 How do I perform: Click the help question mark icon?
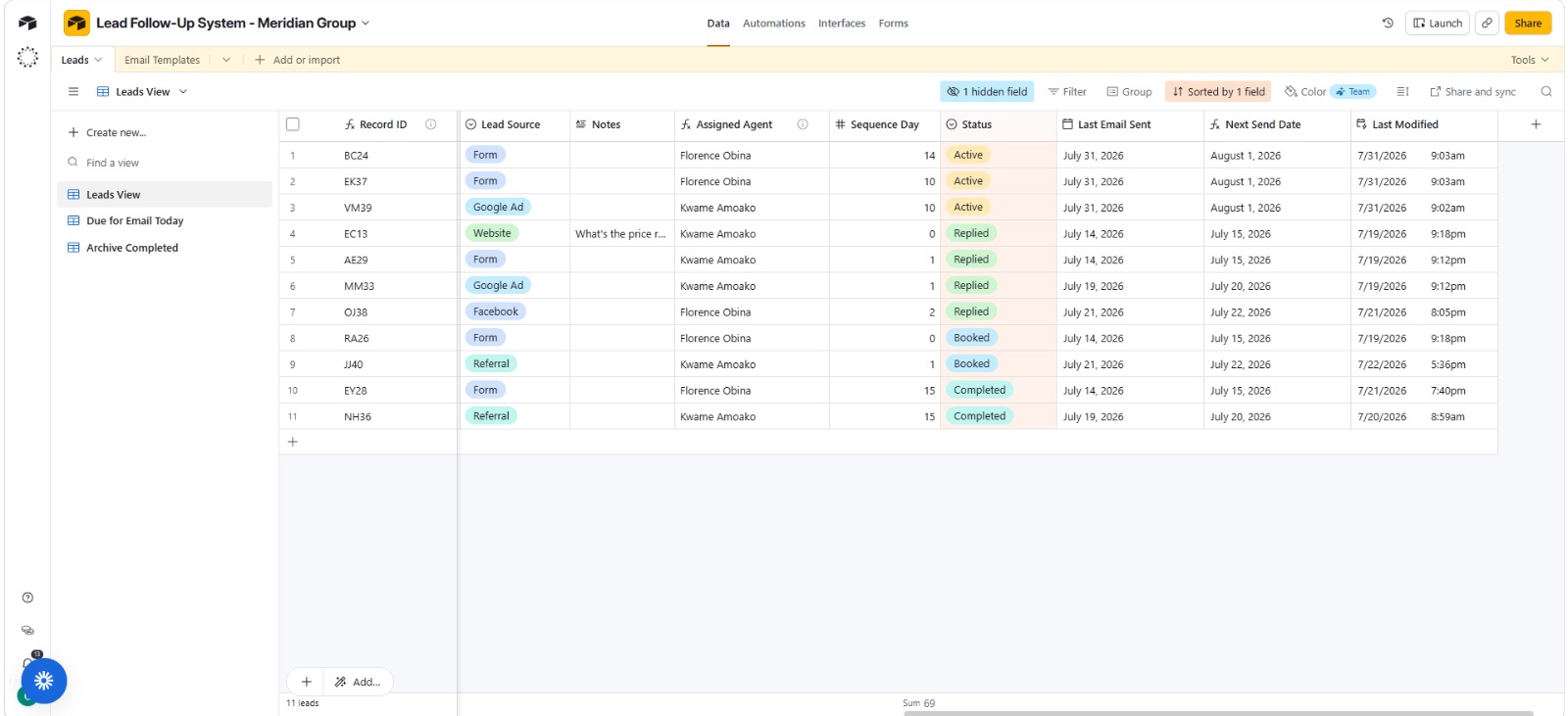(x=27, y=597)
